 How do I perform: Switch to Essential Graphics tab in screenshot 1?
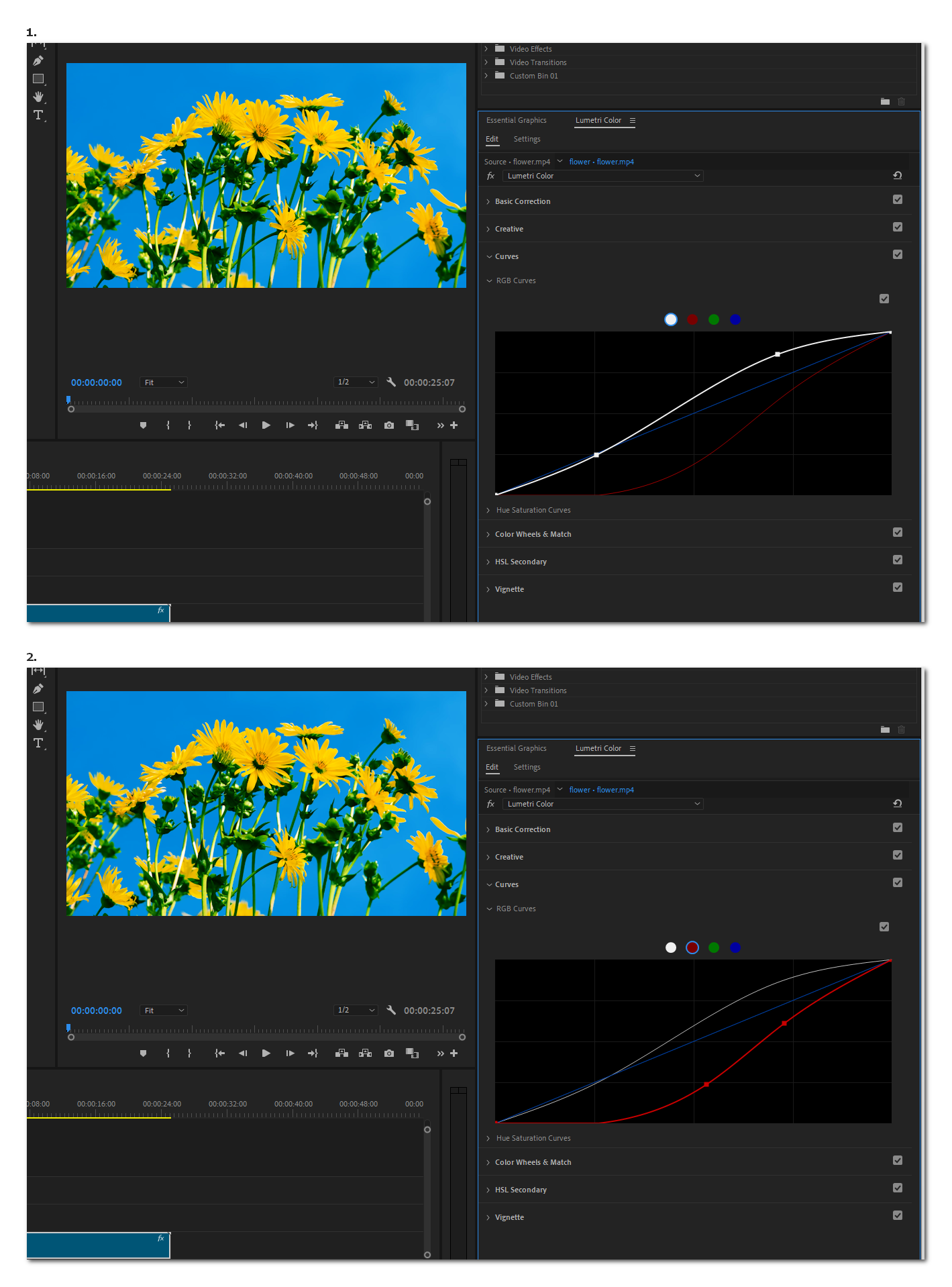pos(516,120)
